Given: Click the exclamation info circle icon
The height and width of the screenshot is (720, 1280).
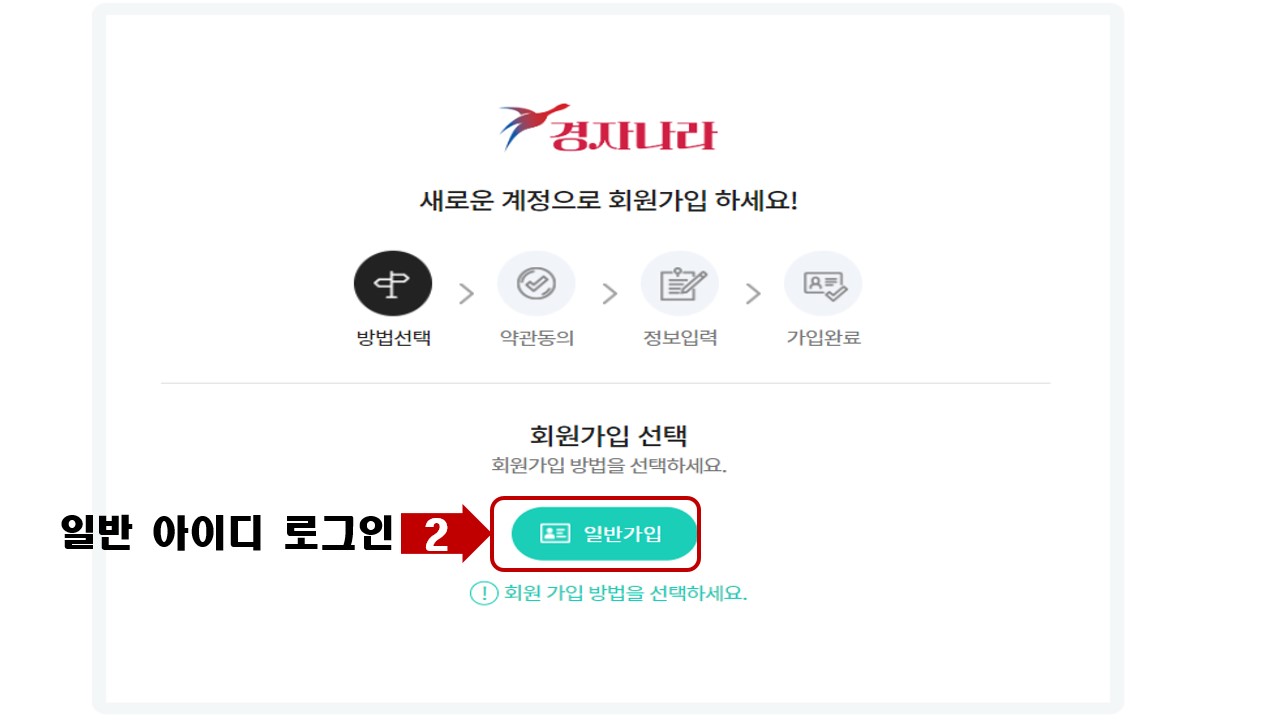Looking at the screenshot, I should pos(484,593).
